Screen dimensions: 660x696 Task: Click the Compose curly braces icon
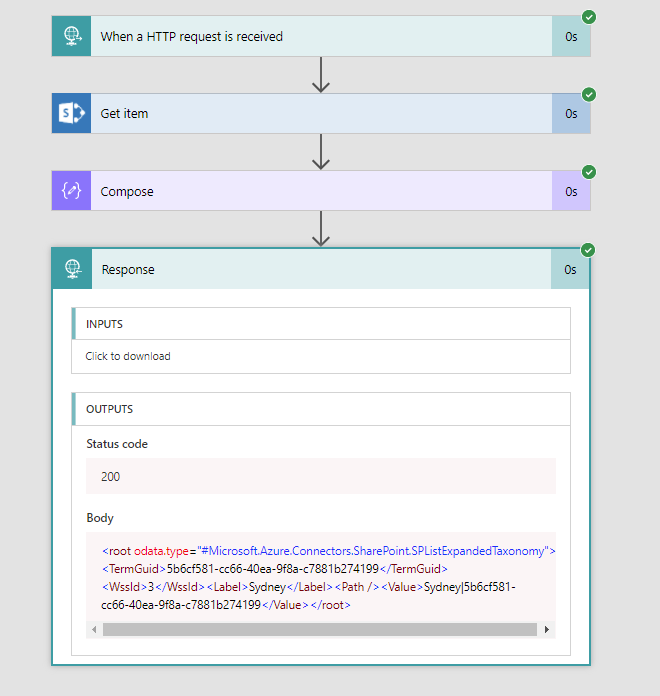click(71, 191)
